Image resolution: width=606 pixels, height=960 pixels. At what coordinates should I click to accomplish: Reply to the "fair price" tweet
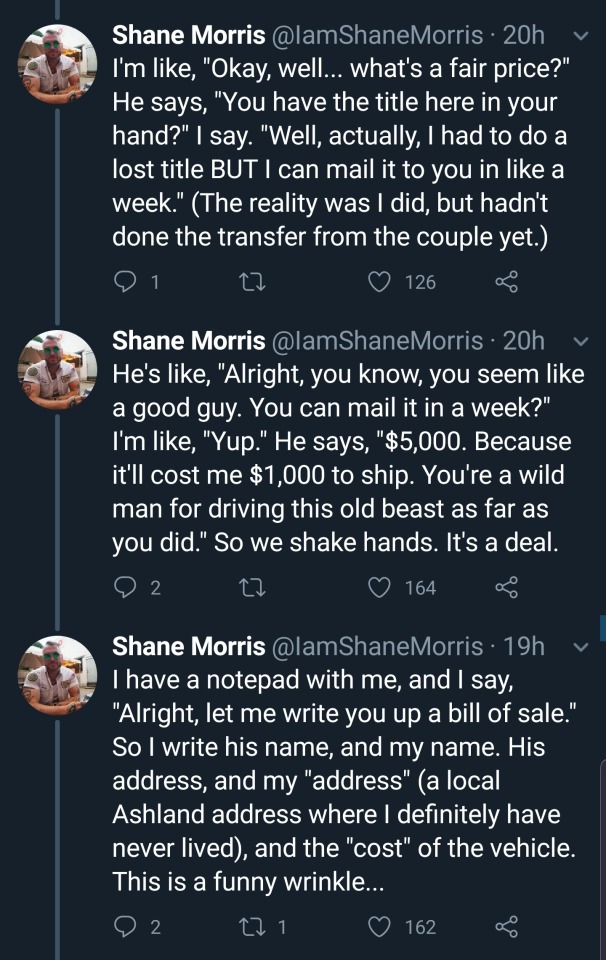pos(124,283)
